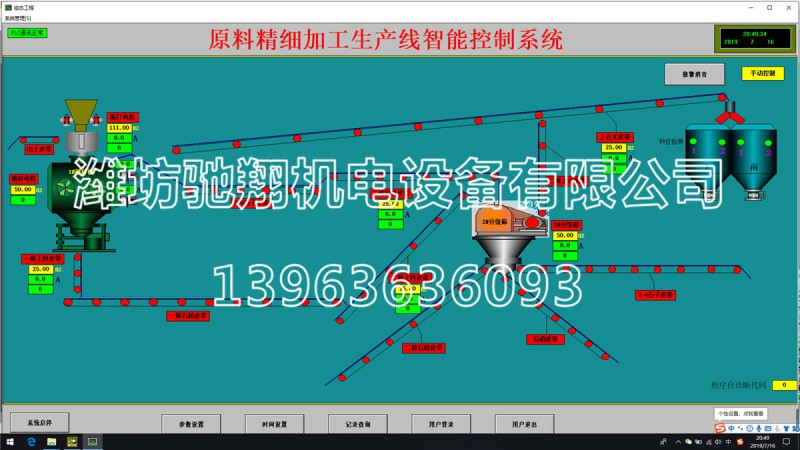
Task: Show hidden system tray icons chevron
Action: 678,442
